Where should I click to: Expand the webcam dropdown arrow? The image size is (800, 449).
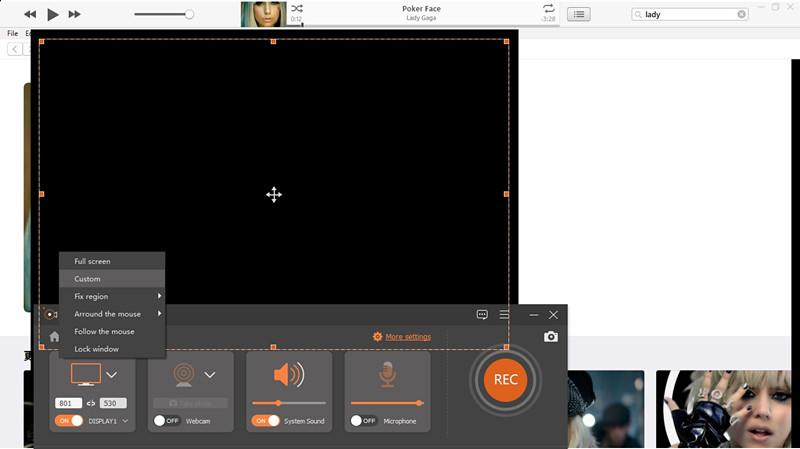pyautogui.click(x=210, y=375)
